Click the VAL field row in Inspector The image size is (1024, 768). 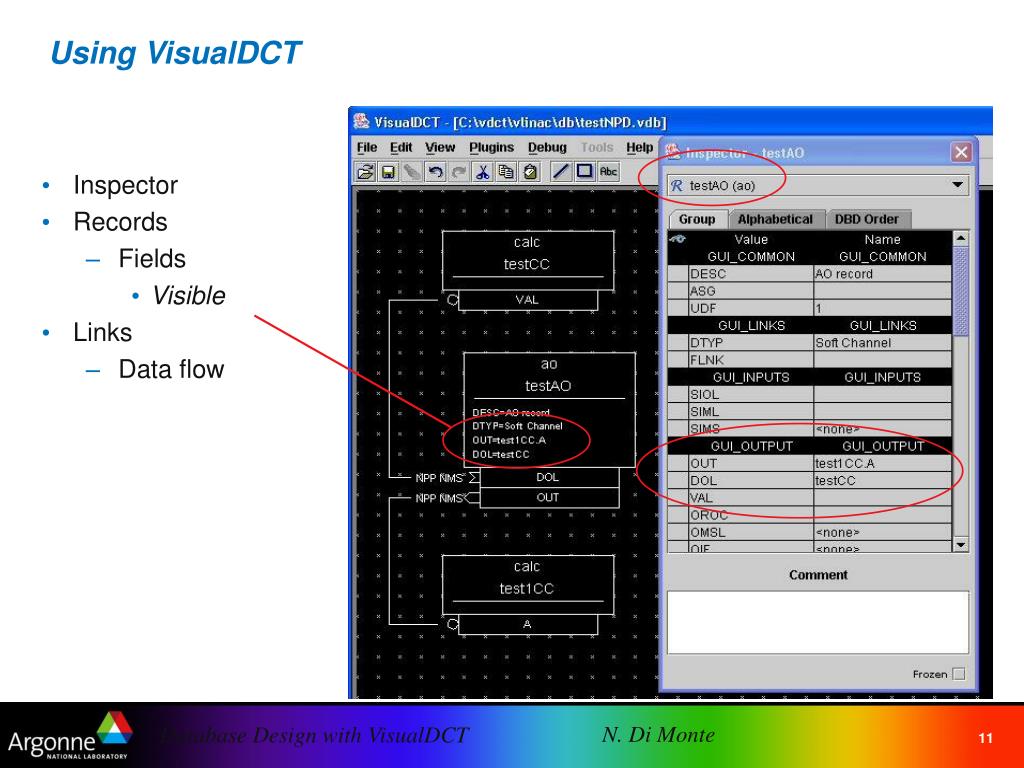coord(810,498)
